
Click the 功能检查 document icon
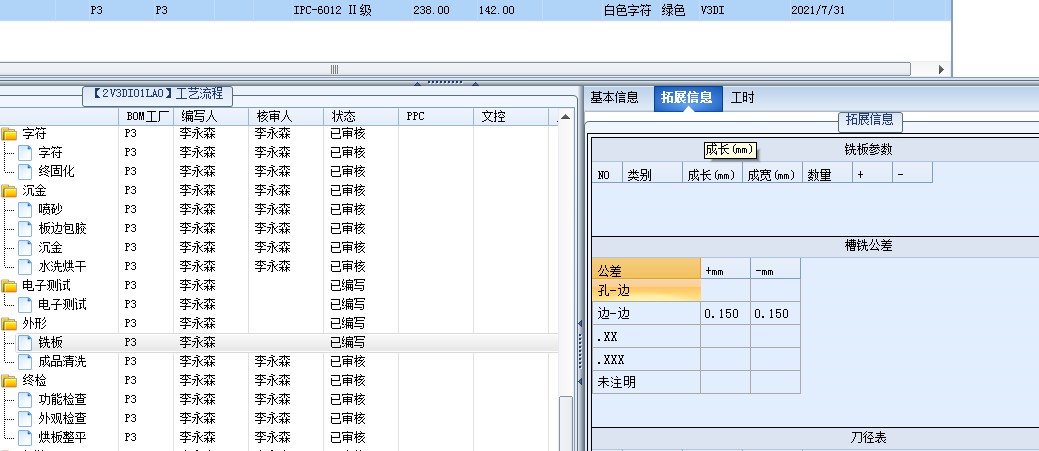point(25,400)
